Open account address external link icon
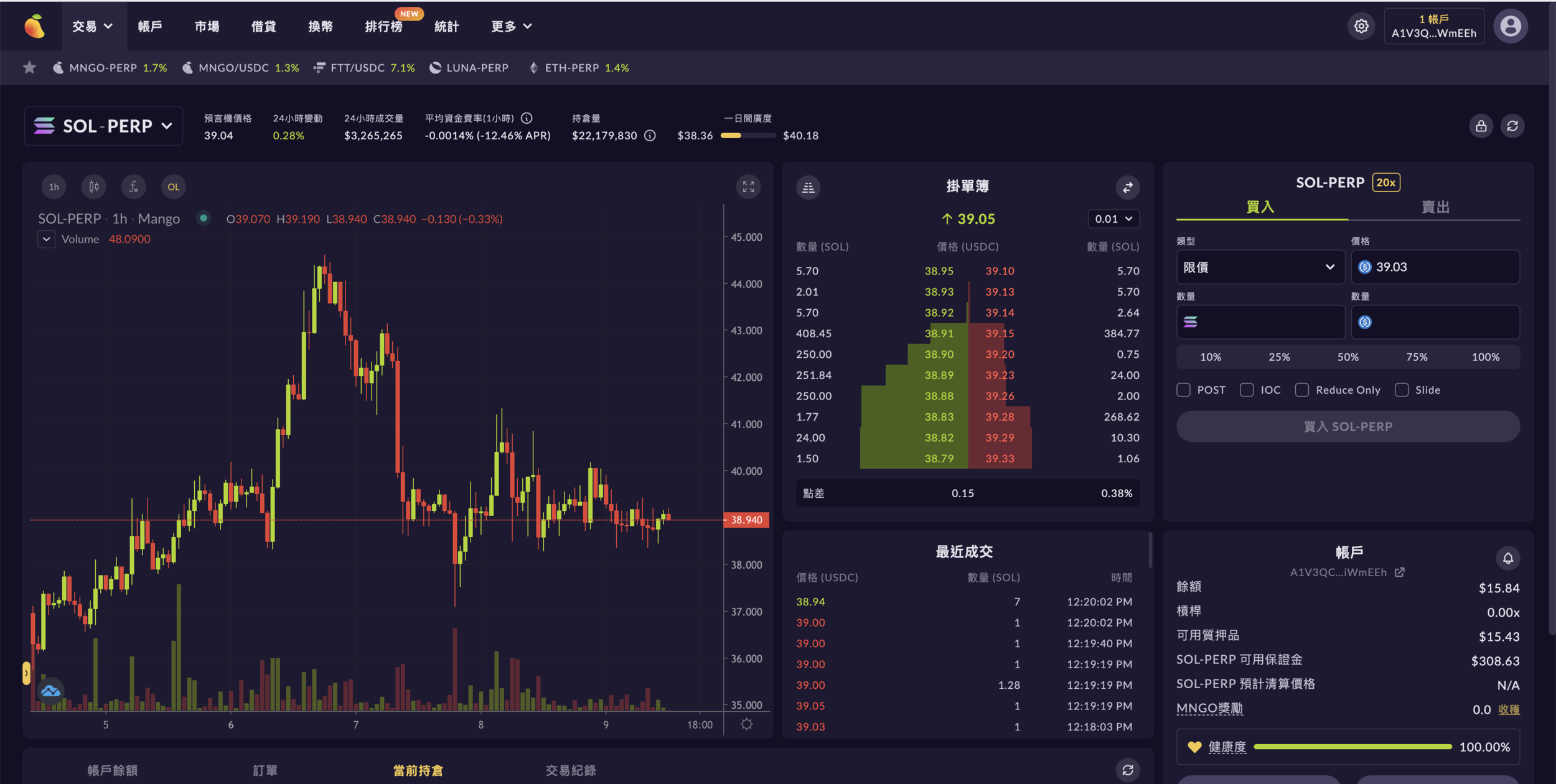 tap(1399, 572)
